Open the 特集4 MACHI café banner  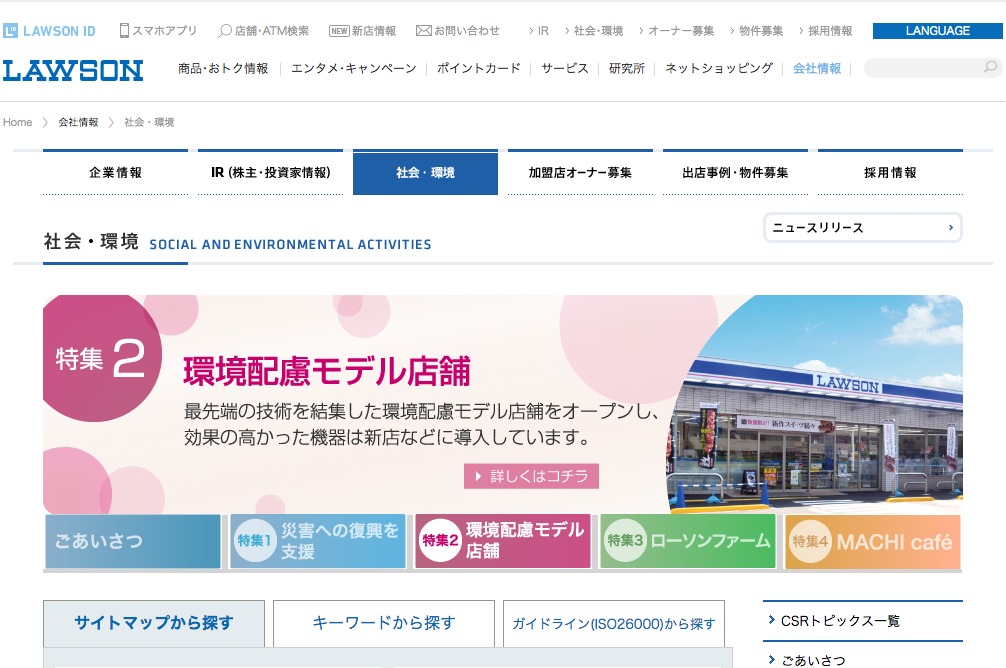coord(872,541)
